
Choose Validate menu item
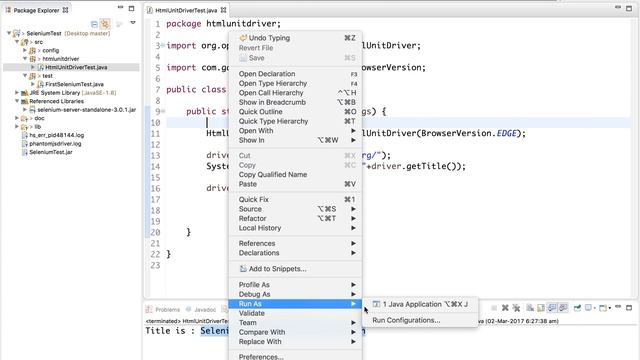[x=296, y=313]
